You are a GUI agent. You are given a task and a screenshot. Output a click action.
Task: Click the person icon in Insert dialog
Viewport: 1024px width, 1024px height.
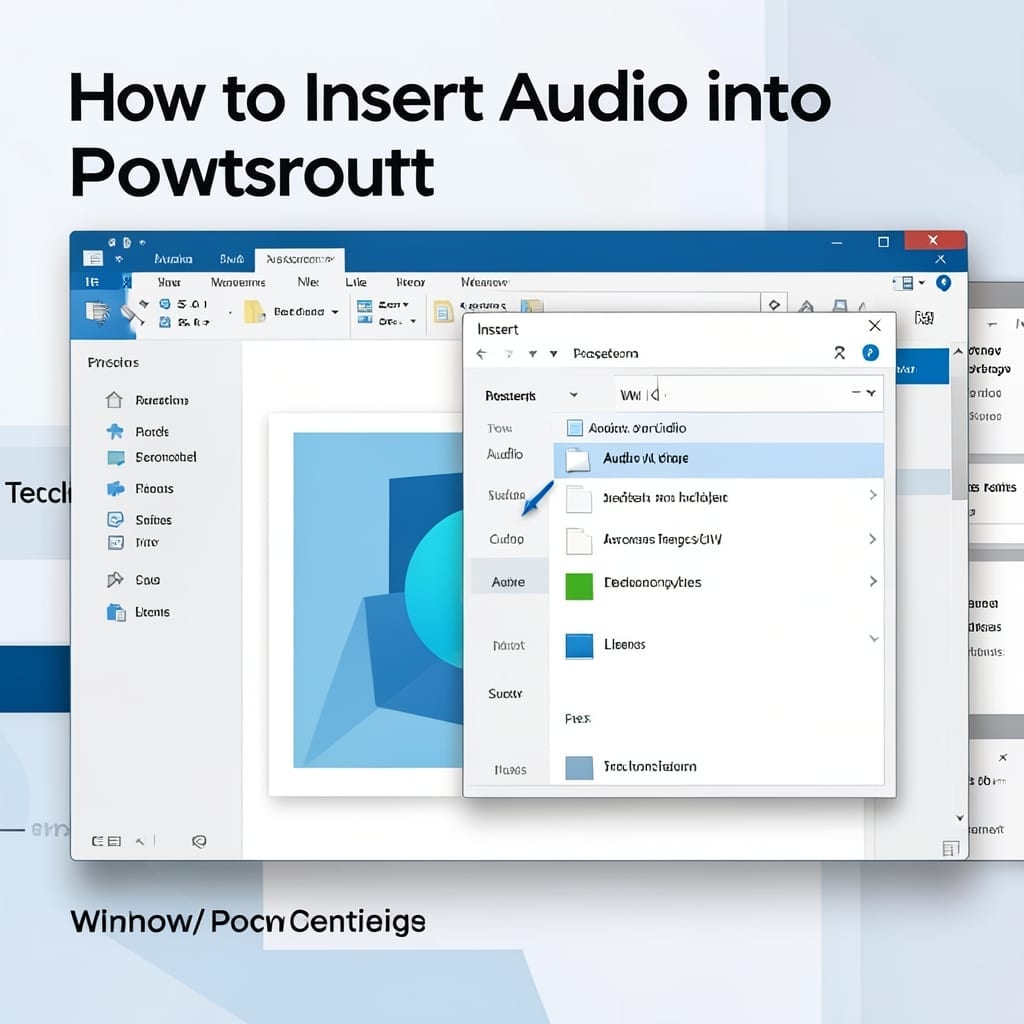[x=839, y=353]
